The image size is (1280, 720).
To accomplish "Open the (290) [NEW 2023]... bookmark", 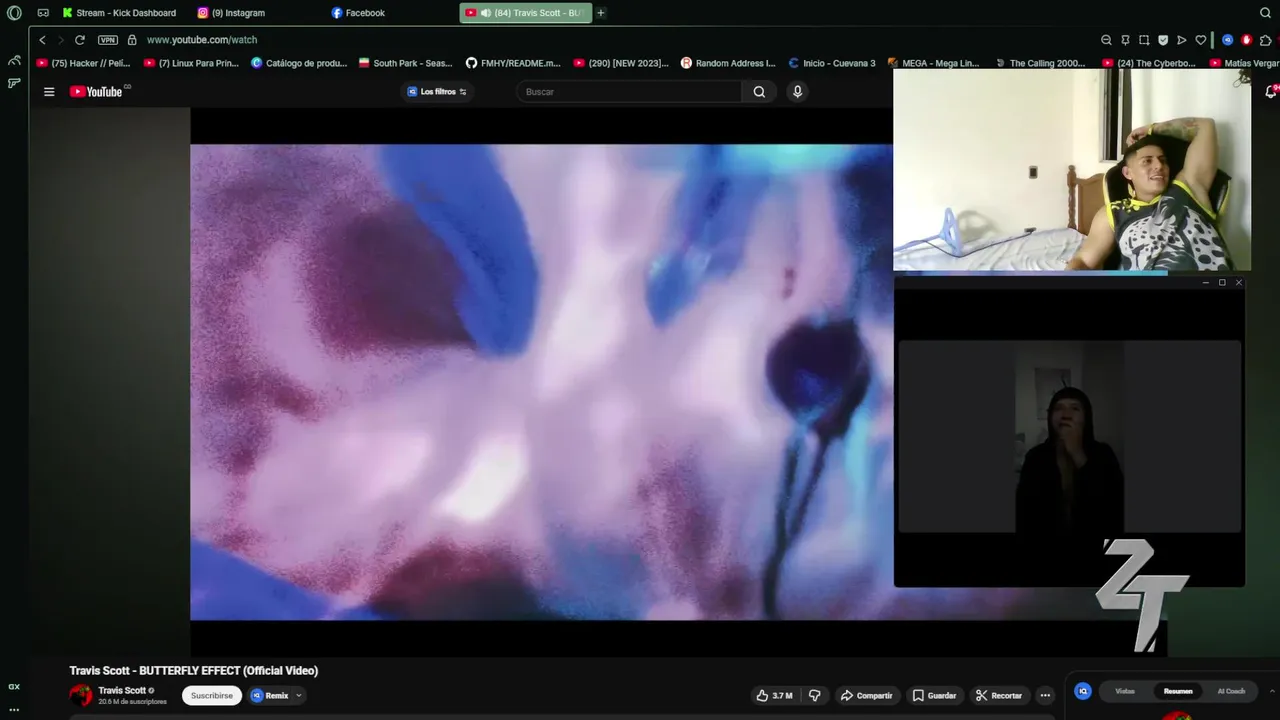I will 622,63.
